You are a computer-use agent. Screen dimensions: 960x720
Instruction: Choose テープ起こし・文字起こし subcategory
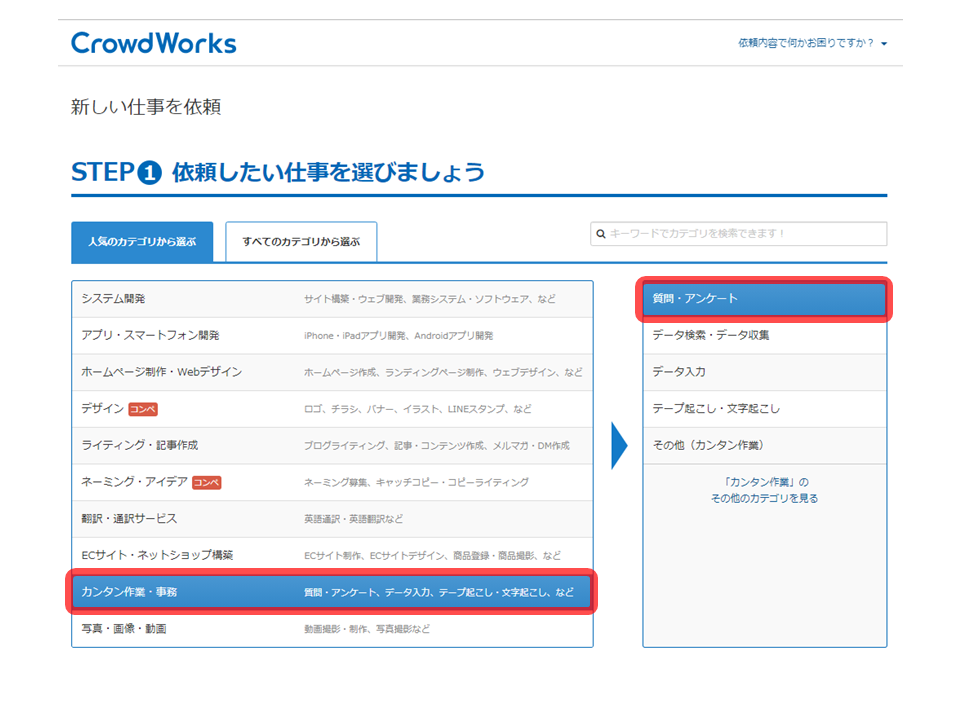point(764,409)
